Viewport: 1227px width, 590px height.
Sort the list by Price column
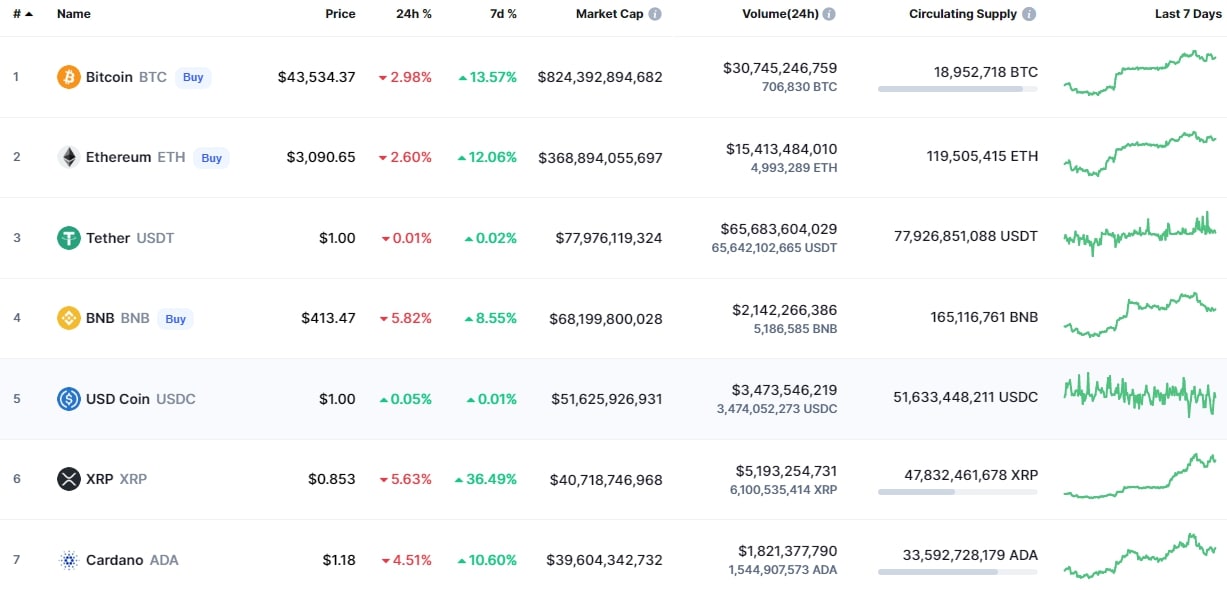click(x=340, y=14)
